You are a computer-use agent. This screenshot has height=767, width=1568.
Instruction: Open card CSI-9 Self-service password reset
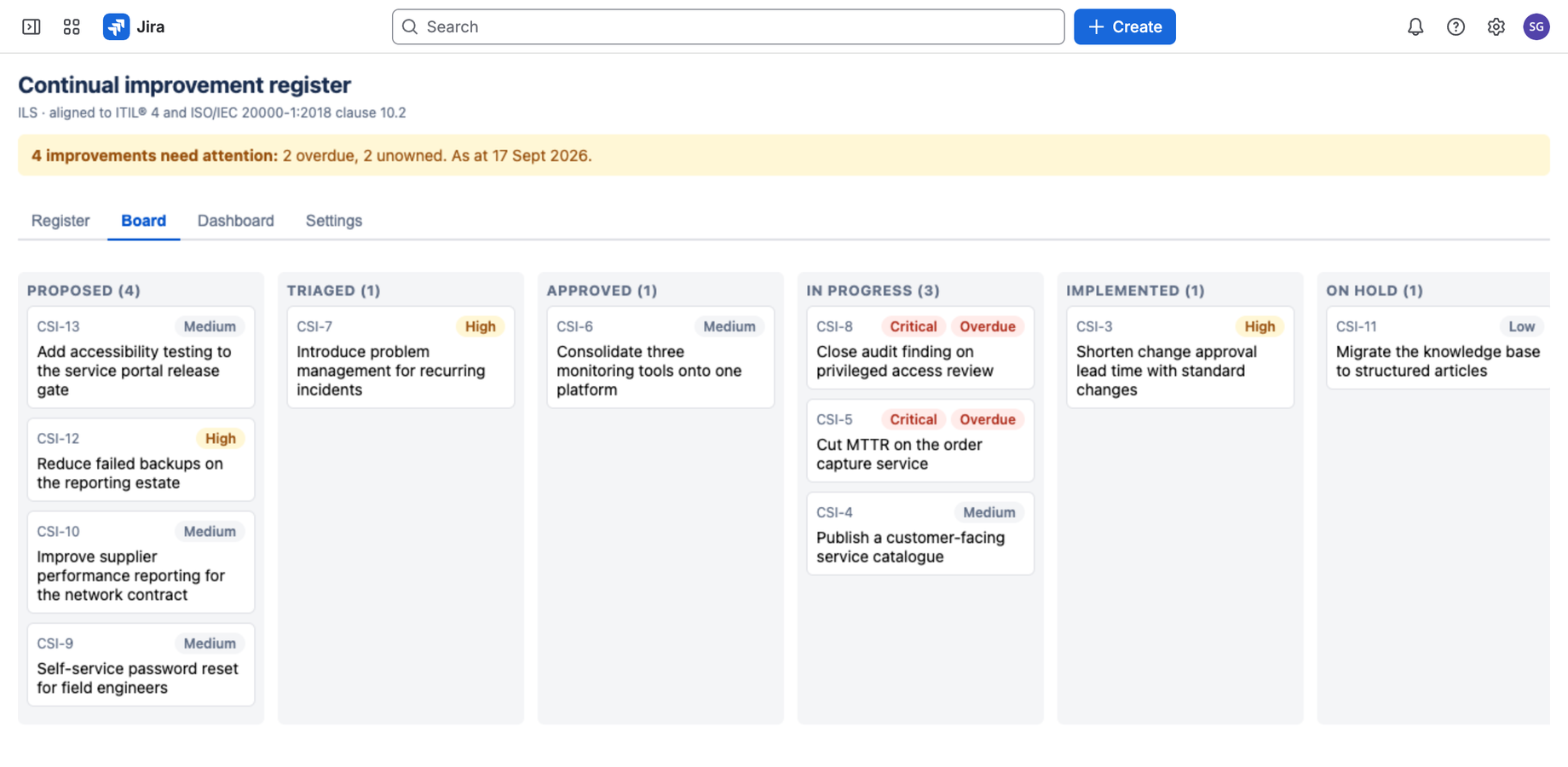[141, 664]
